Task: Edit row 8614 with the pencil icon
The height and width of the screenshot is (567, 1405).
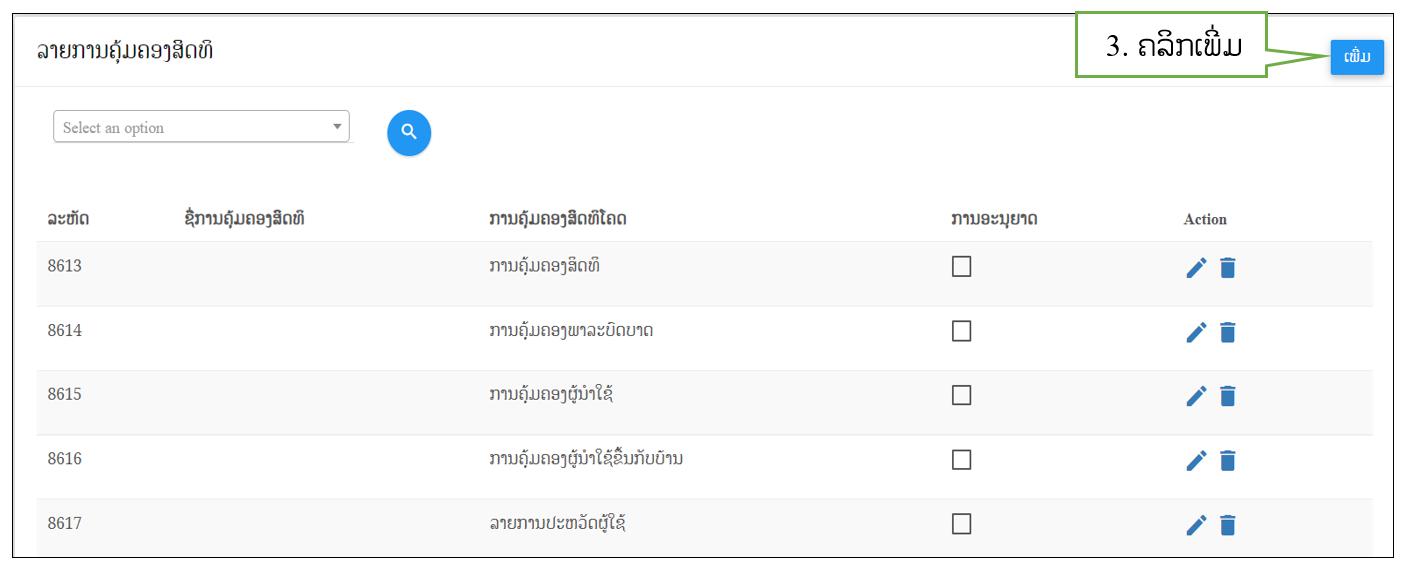Action: coord(1196,332)
